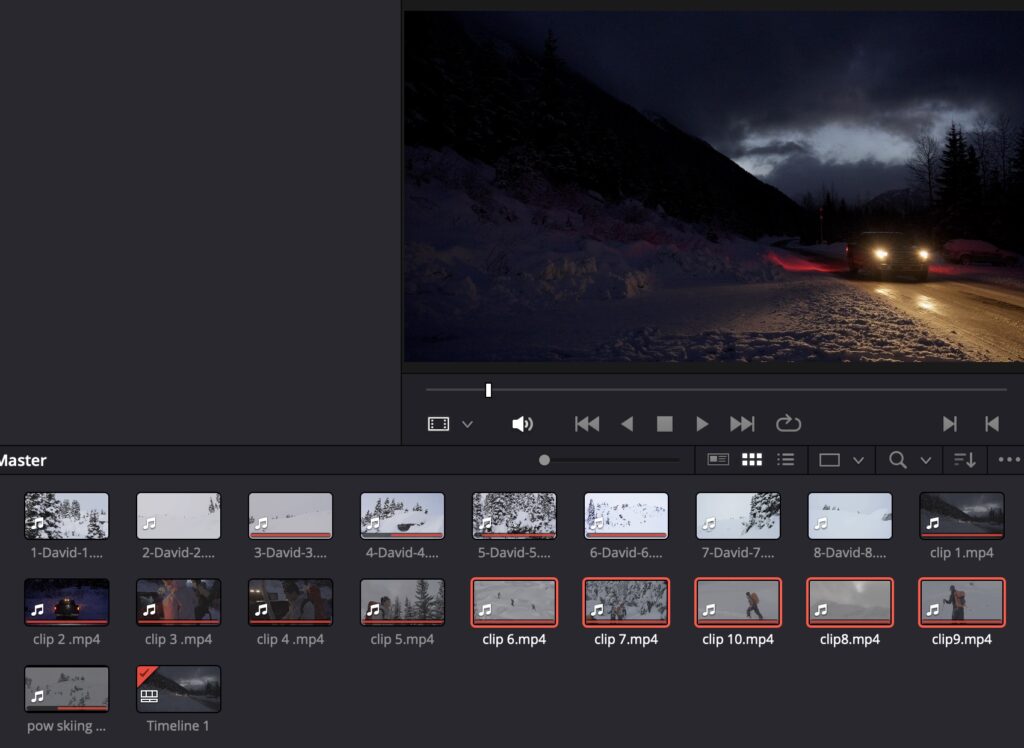Click the speaker volume icon
Viewport: 1024px width, 748px height.
(522, 424)
